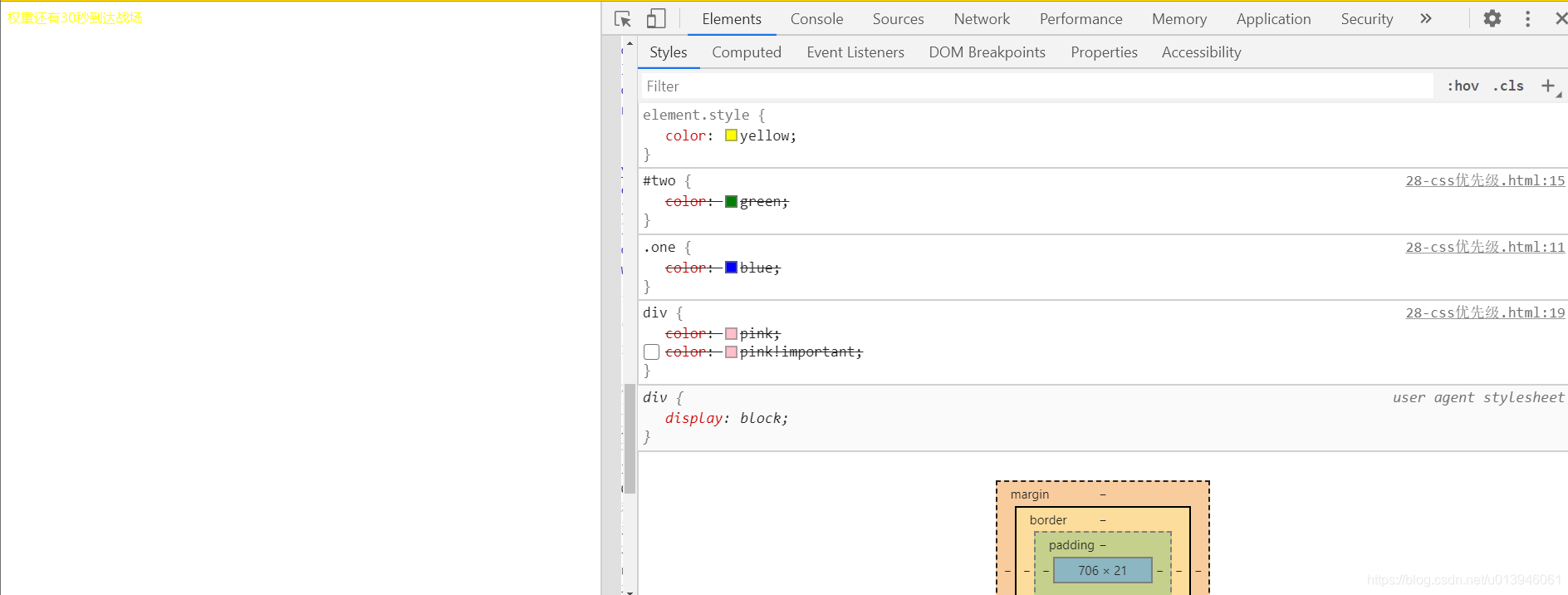Image resolution: width=1568 pixels, height=595 pixels.
Task: Click the DOM tree vertical scrollbar thumb
Action: click(x=630, y=439)
